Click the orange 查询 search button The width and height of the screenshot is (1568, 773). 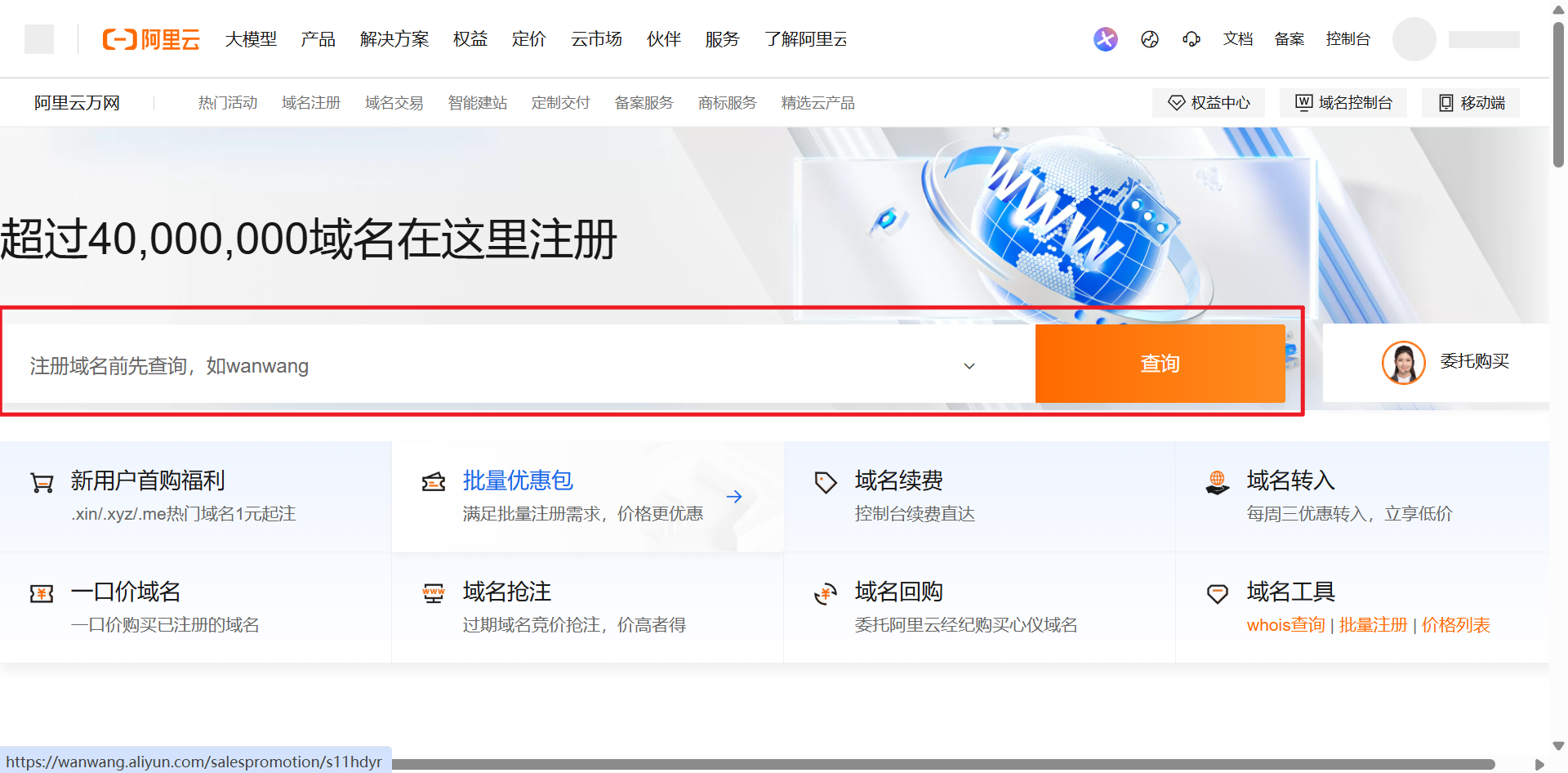coord(1160,364)
